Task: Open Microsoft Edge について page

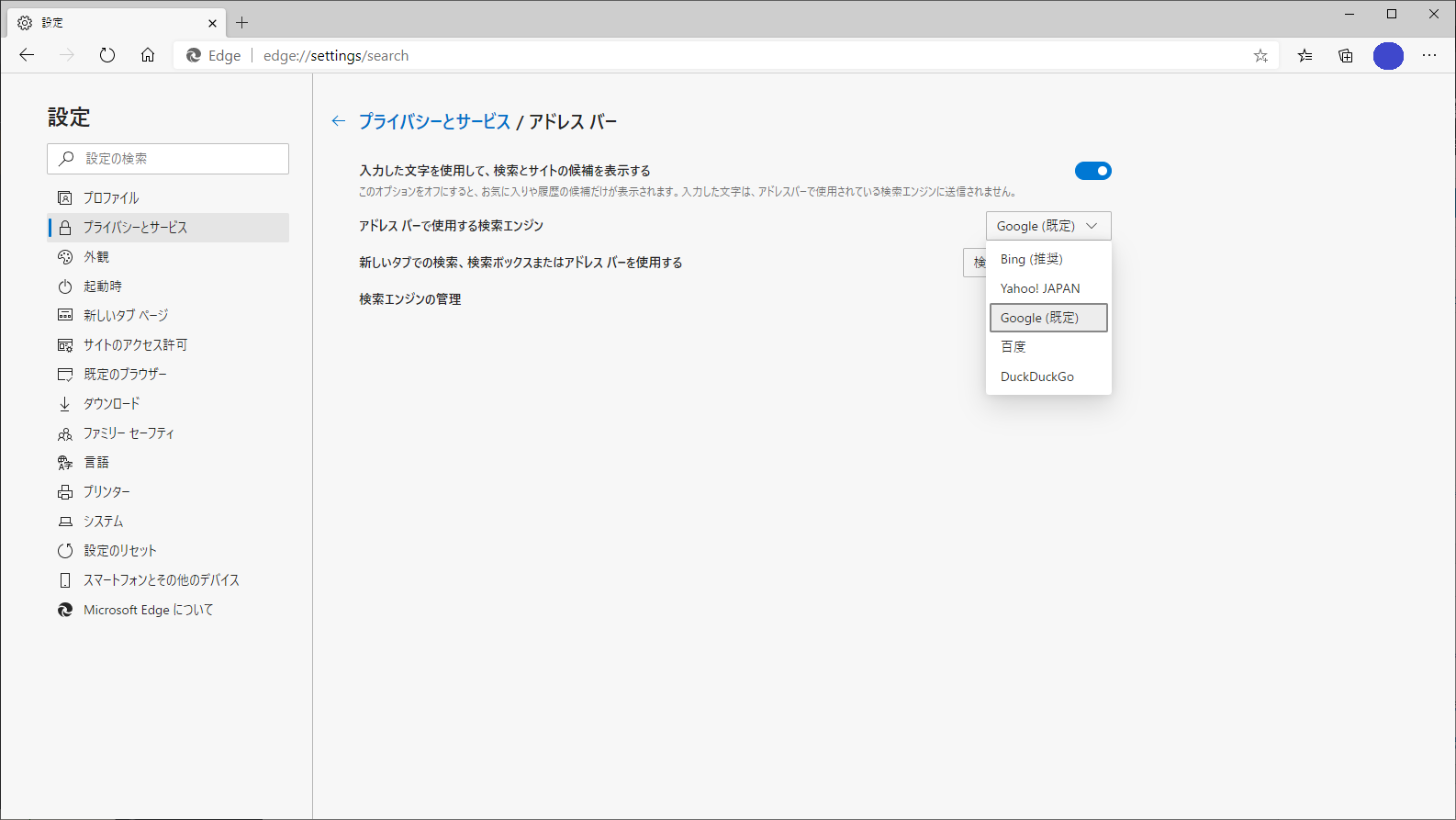Action: [x=168, y=610]
